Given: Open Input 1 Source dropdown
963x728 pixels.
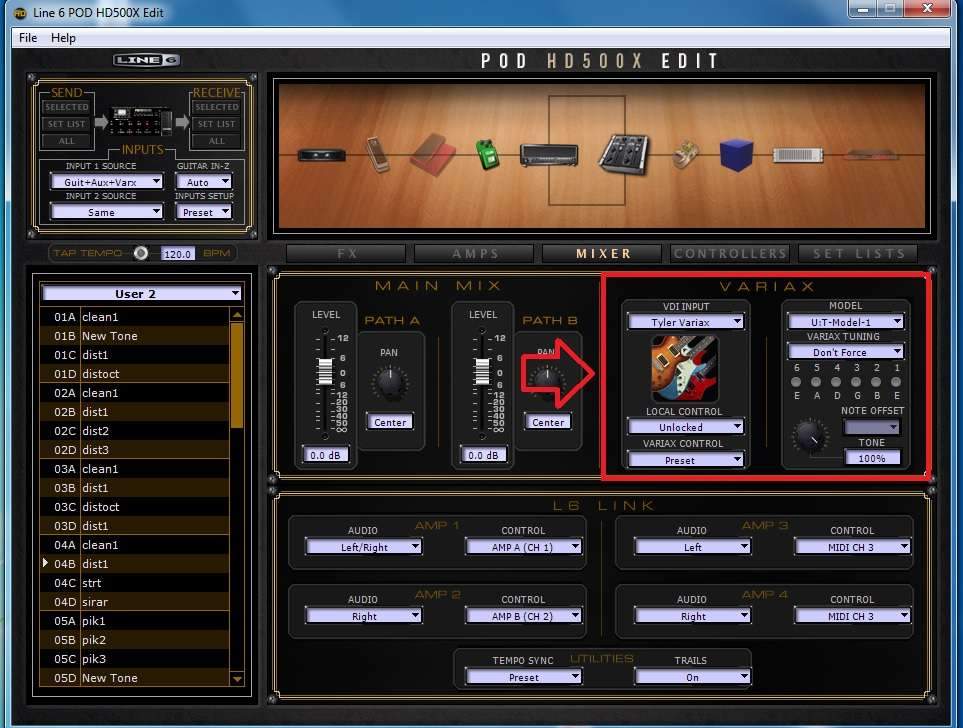Looking at the screenshot, I should (107, 182).
